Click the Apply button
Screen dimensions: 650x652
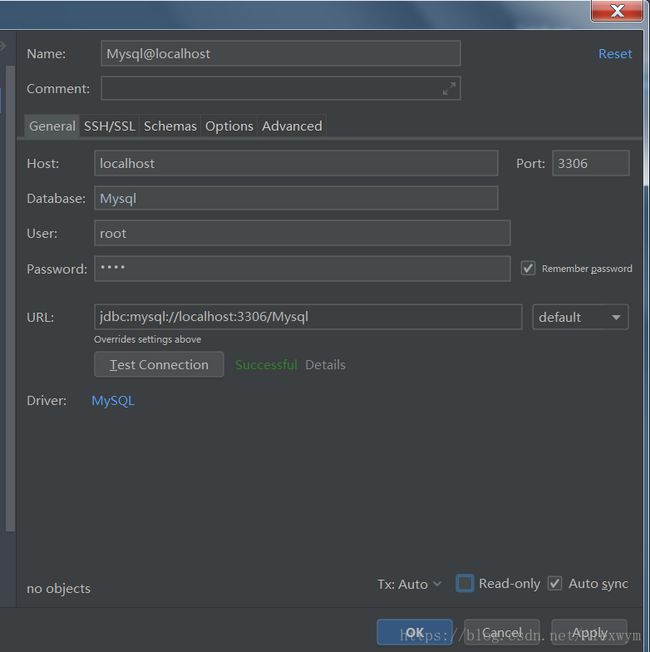click(x=589, y=632)
